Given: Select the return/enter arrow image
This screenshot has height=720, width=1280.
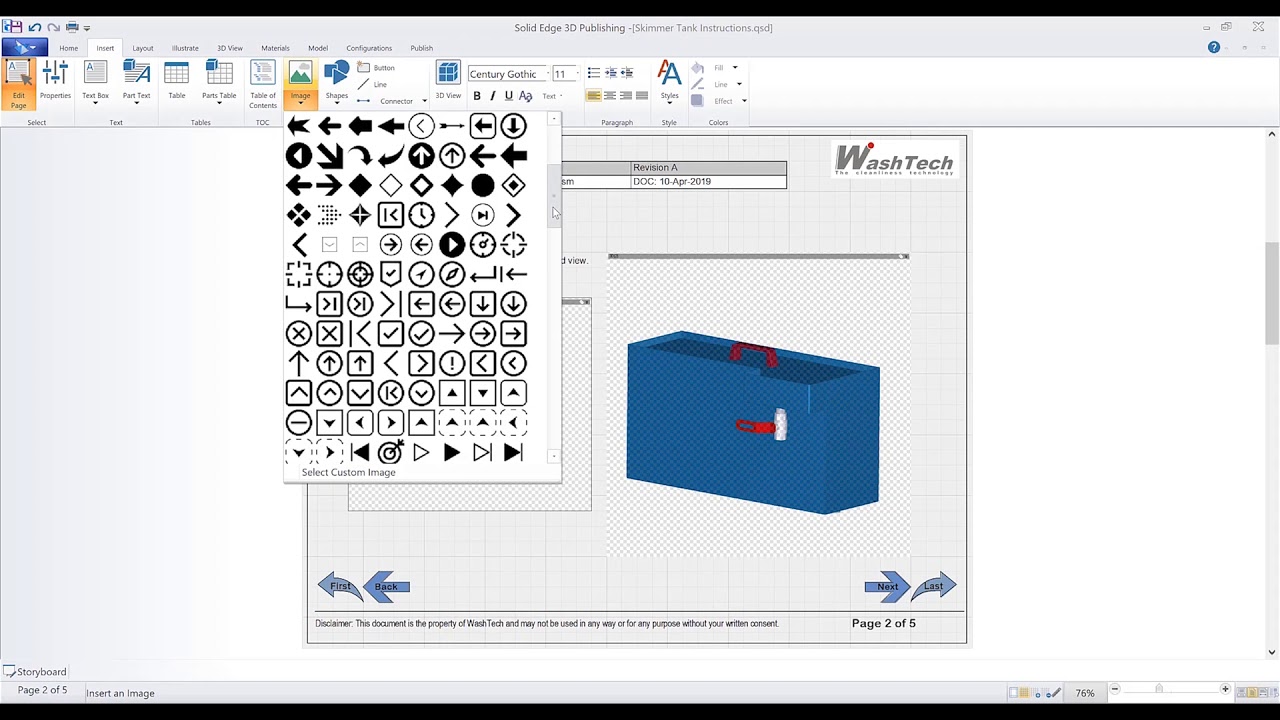Looking at the screenshot, I should pos(483,274).
